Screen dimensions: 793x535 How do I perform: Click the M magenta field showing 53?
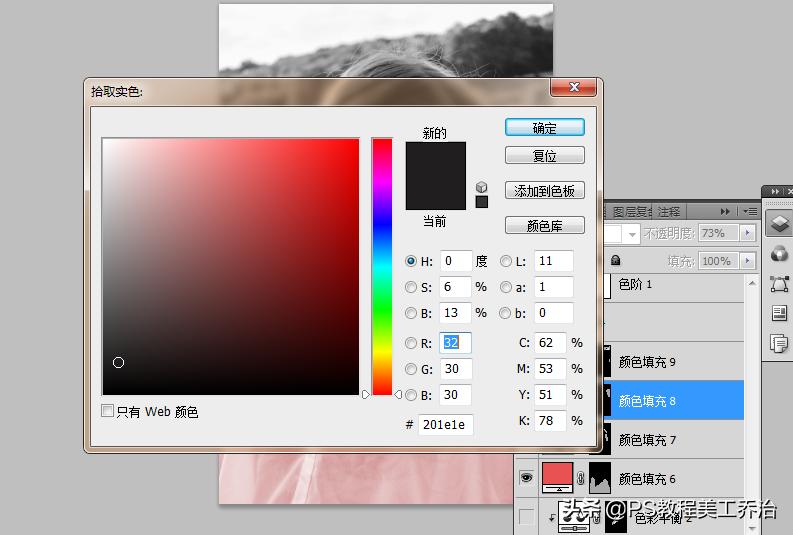(x=550, y=369)
